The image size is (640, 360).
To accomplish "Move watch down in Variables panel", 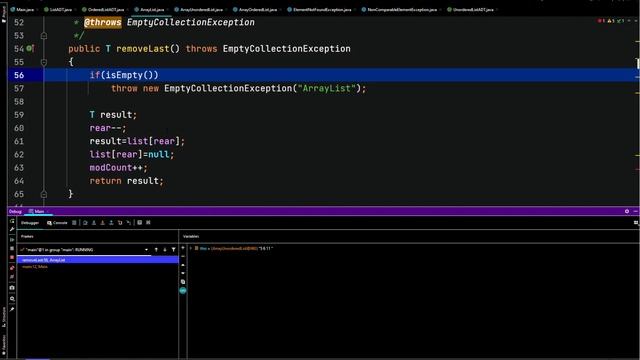I will coord(183,273).
